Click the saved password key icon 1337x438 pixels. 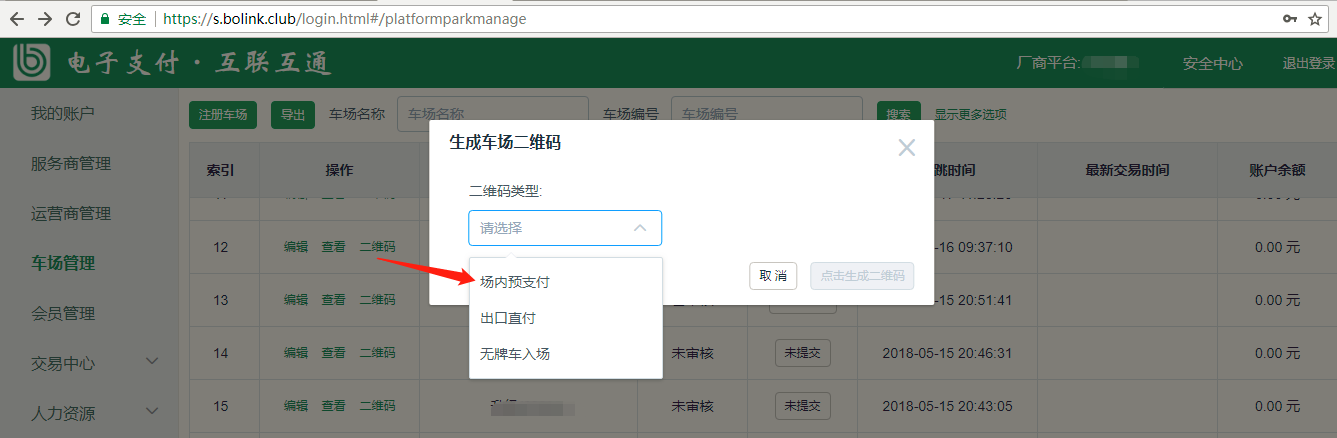point(1289,19)
